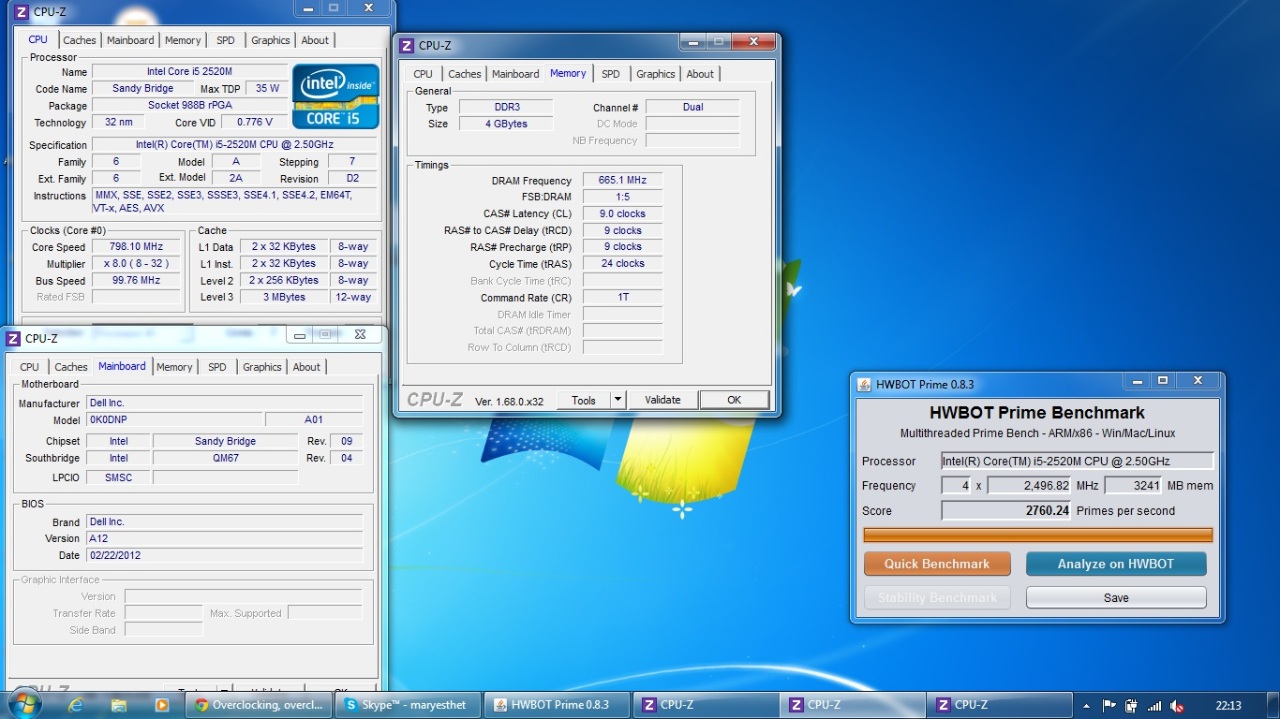
Task: Select Memory tab in top-left CPU window
Action: point(183,40)
